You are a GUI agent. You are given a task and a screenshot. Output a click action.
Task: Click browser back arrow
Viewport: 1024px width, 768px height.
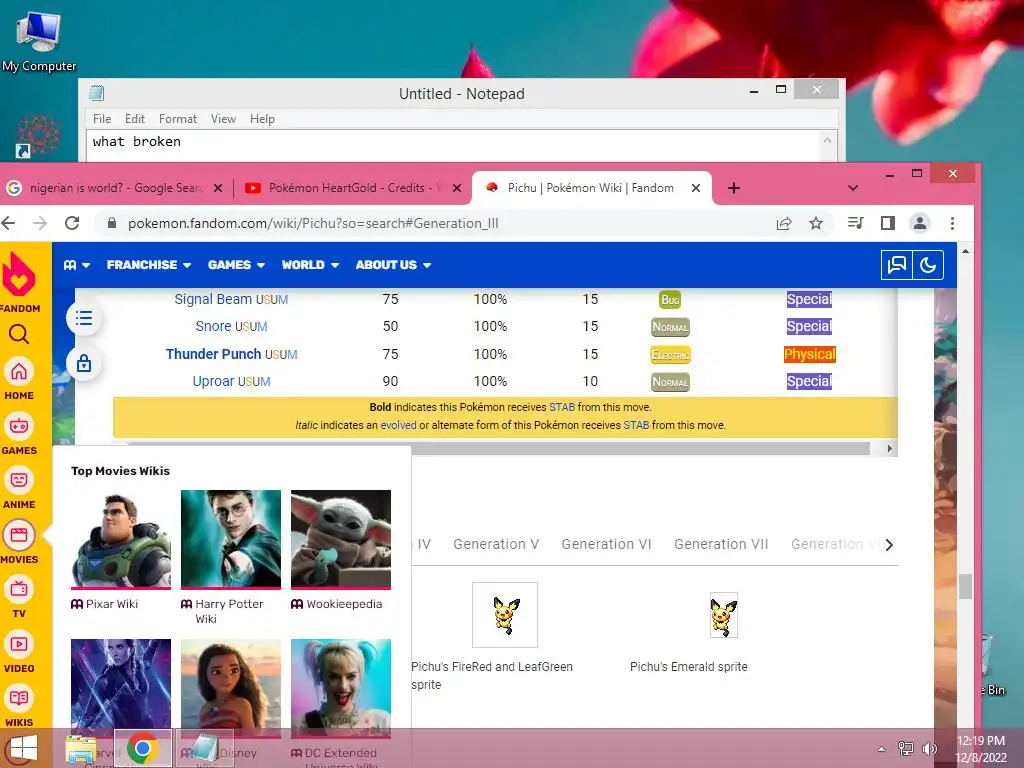tap(8, 223)
